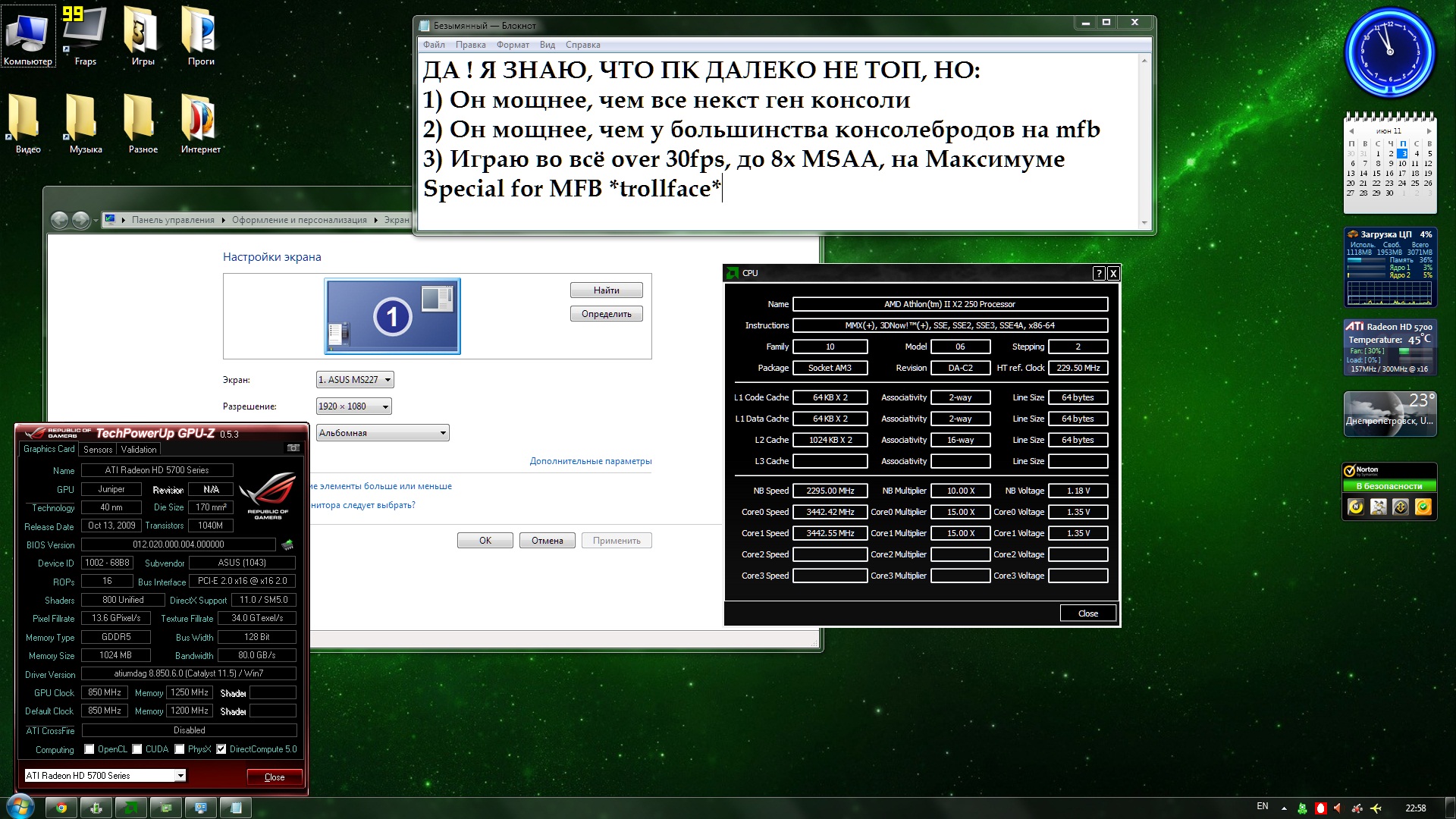The height and width of the screenshot is (819, 1456).
Task: Toggle the CUDA checkbox
Action: click(137, 749)
